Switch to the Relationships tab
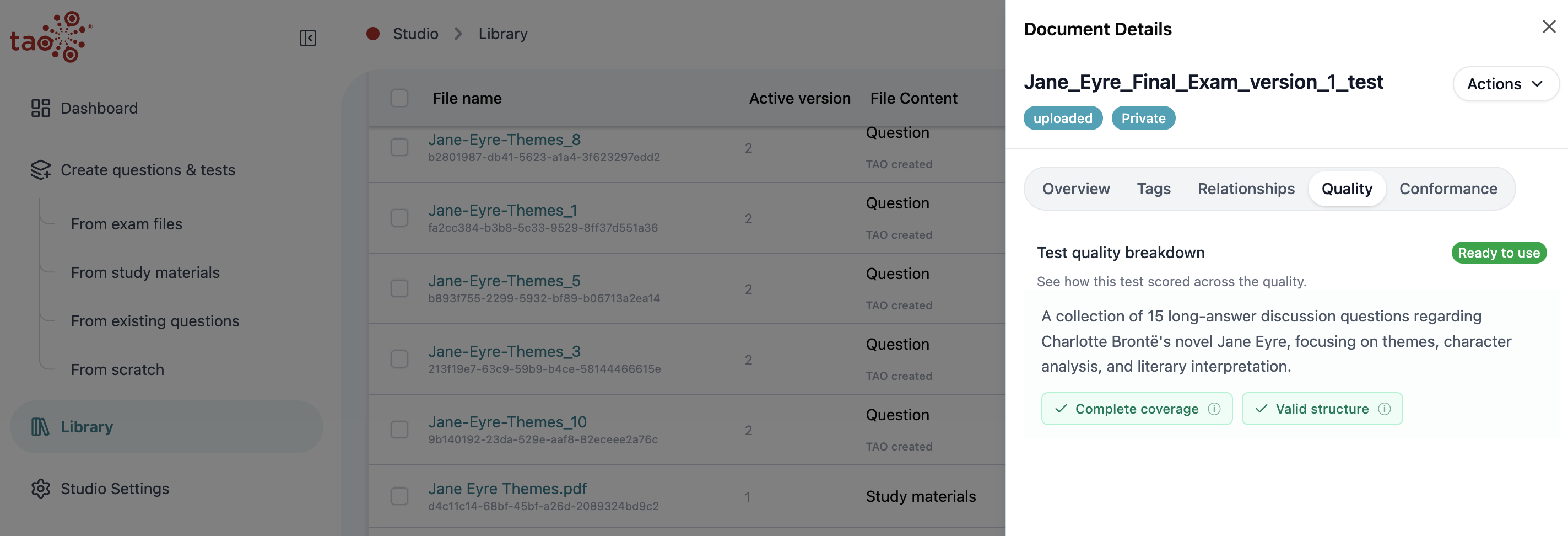Screen dimensions: 1568x536 (x=1246, y=189)
